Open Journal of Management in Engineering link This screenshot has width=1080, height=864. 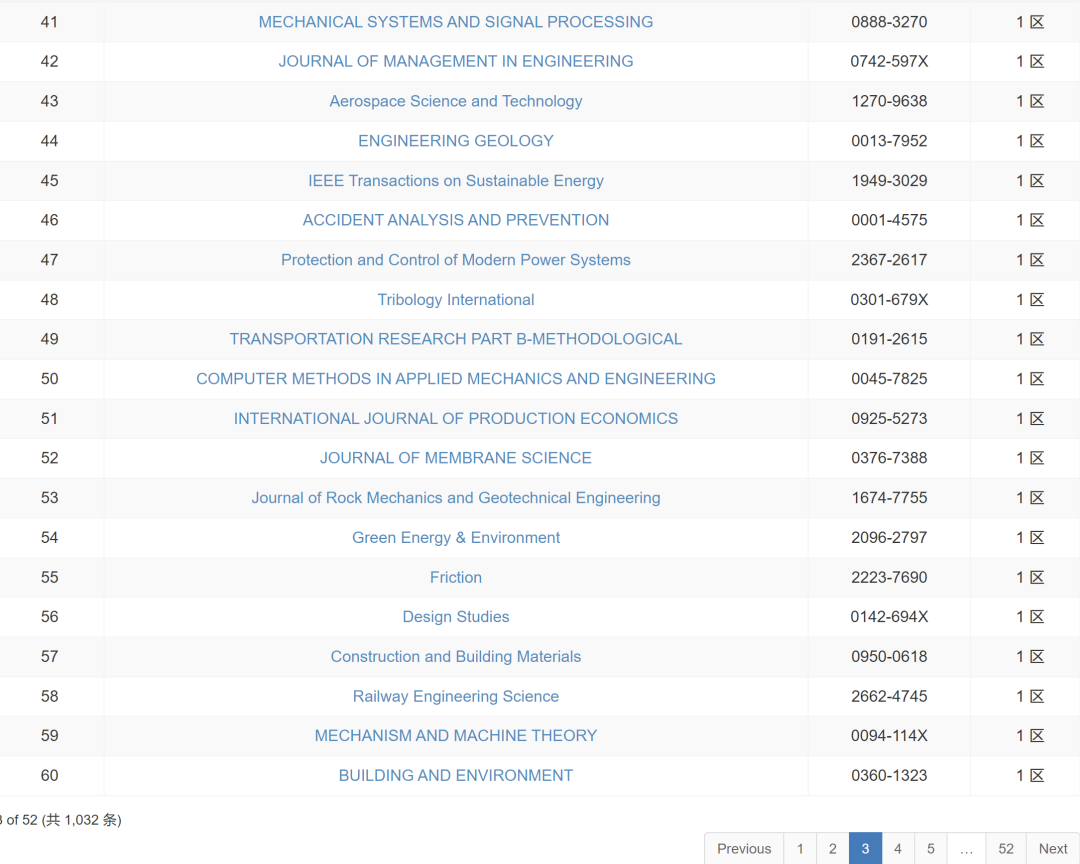coord(455,61)
